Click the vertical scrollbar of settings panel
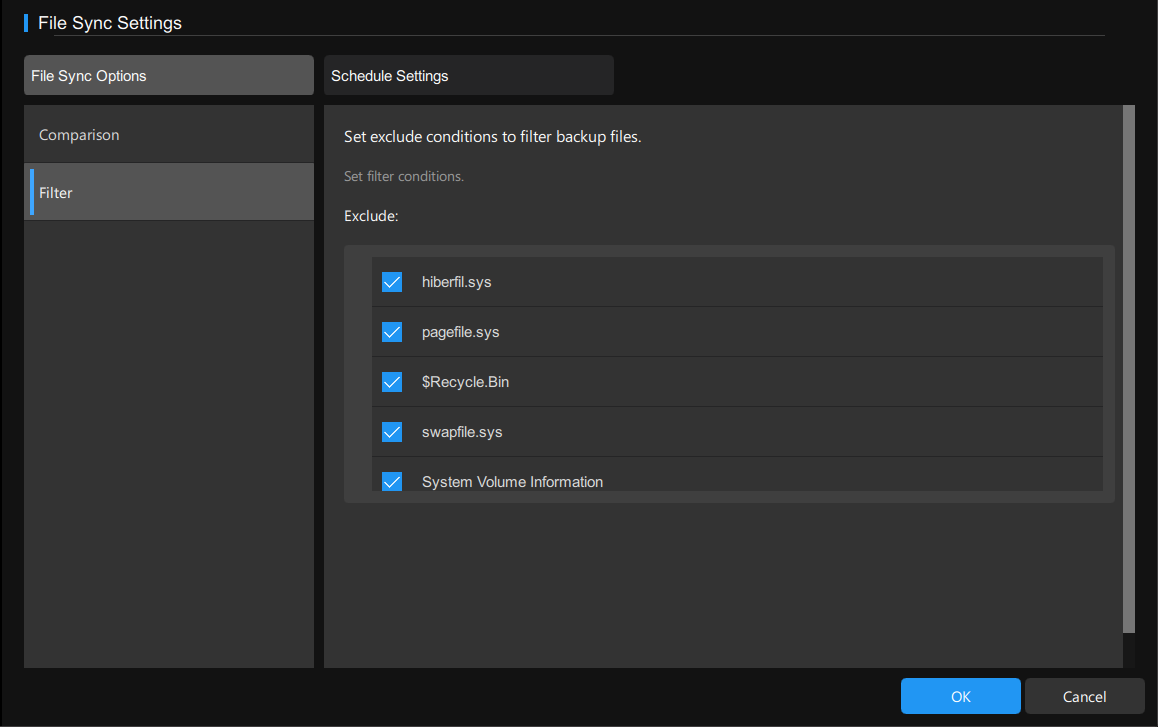1158x727 pixels. click(1129, 368)
